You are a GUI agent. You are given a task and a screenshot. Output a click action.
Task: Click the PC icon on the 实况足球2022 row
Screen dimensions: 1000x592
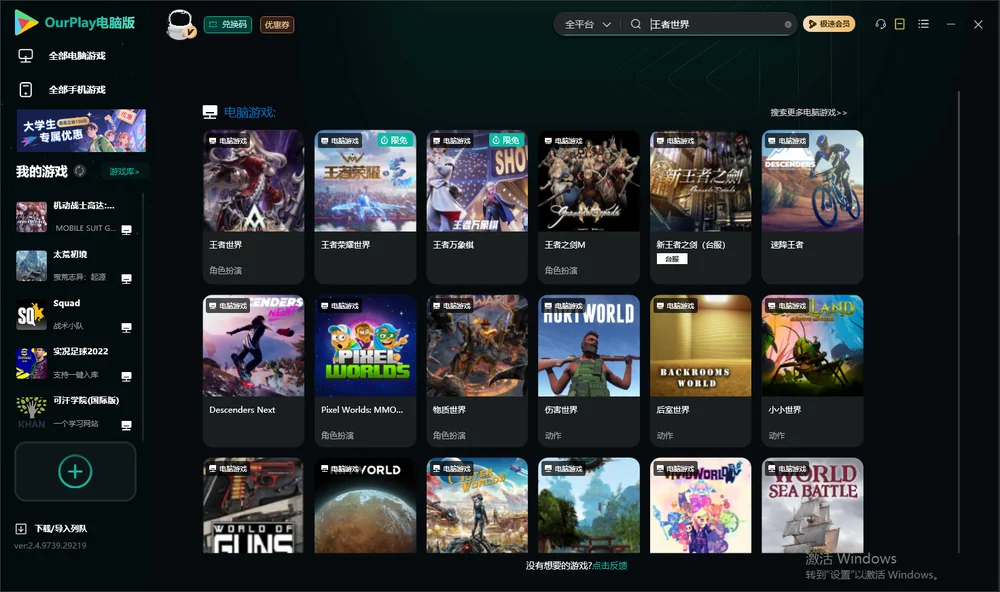(126, 376)
